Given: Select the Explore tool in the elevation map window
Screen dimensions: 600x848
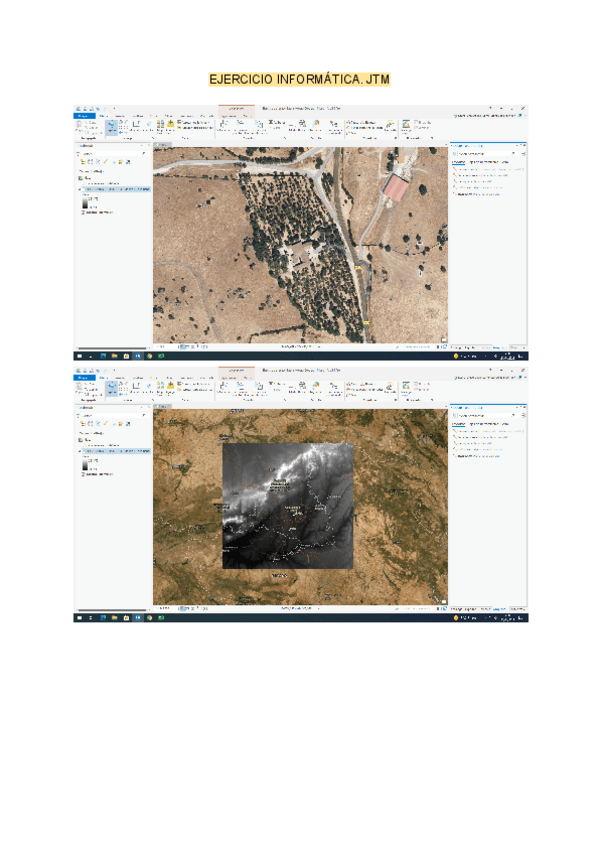Looking at the screenshot, I should (111, 387).
